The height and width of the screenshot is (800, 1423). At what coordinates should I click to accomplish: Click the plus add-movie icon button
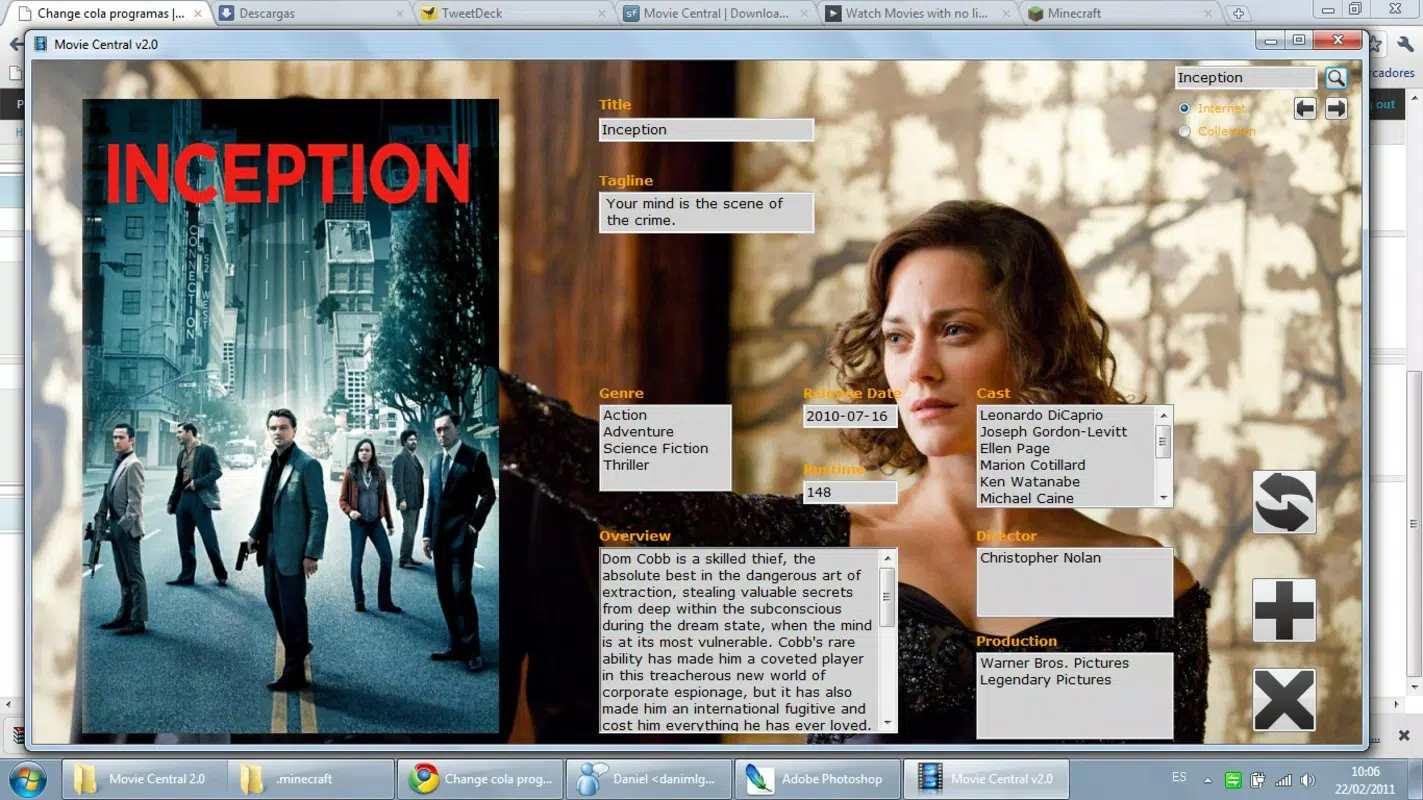click(x=1284, y=610)
